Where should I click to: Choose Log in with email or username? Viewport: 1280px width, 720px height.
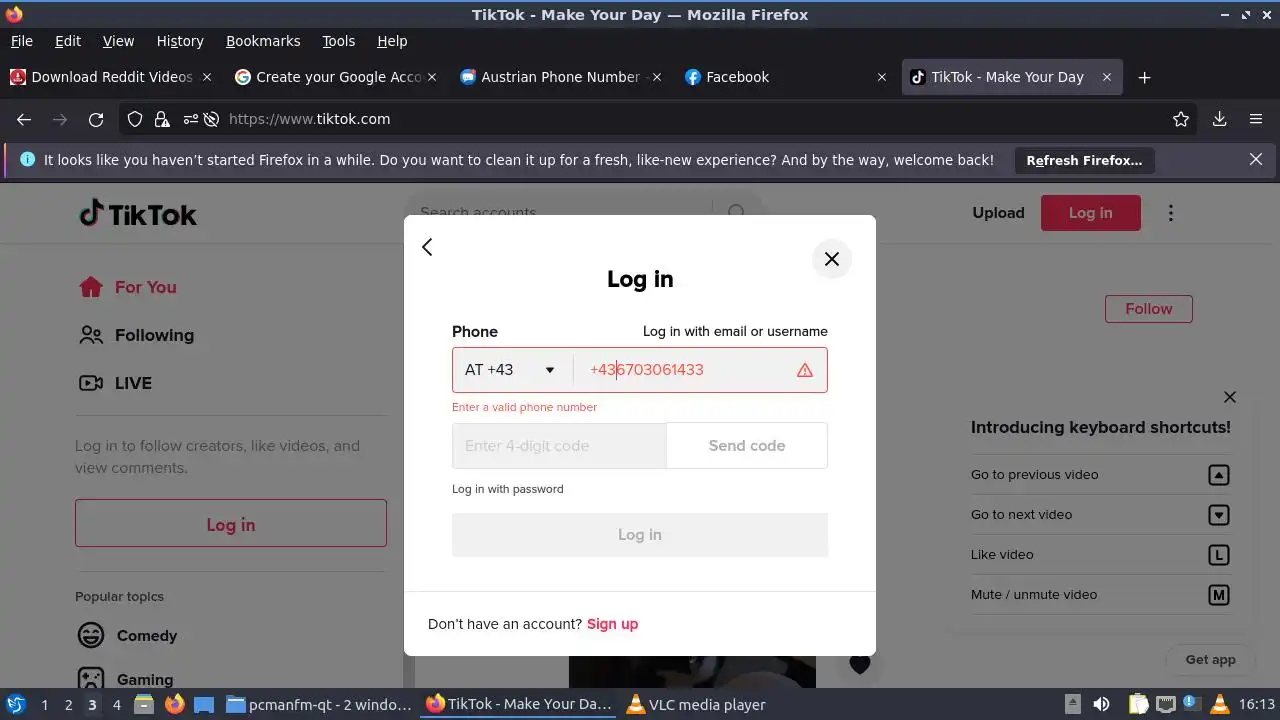click(735, 331)
